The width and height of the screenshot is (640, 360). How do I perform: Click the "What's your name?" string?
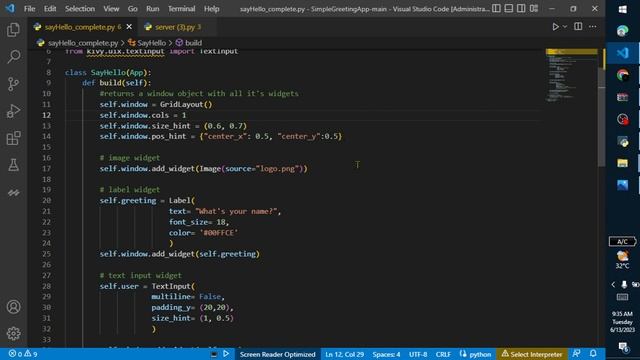[x=236, y=211]
